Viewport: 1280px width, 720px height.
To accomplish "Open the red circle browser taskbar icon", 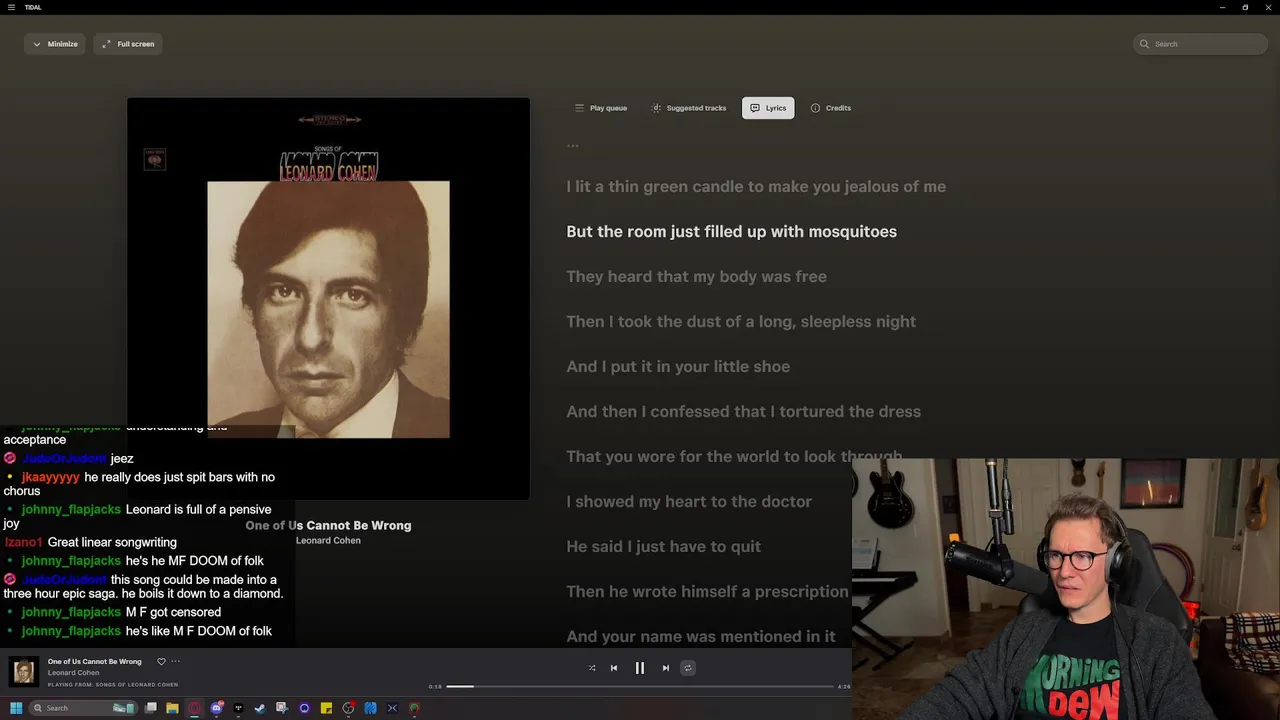I will 194,708.
